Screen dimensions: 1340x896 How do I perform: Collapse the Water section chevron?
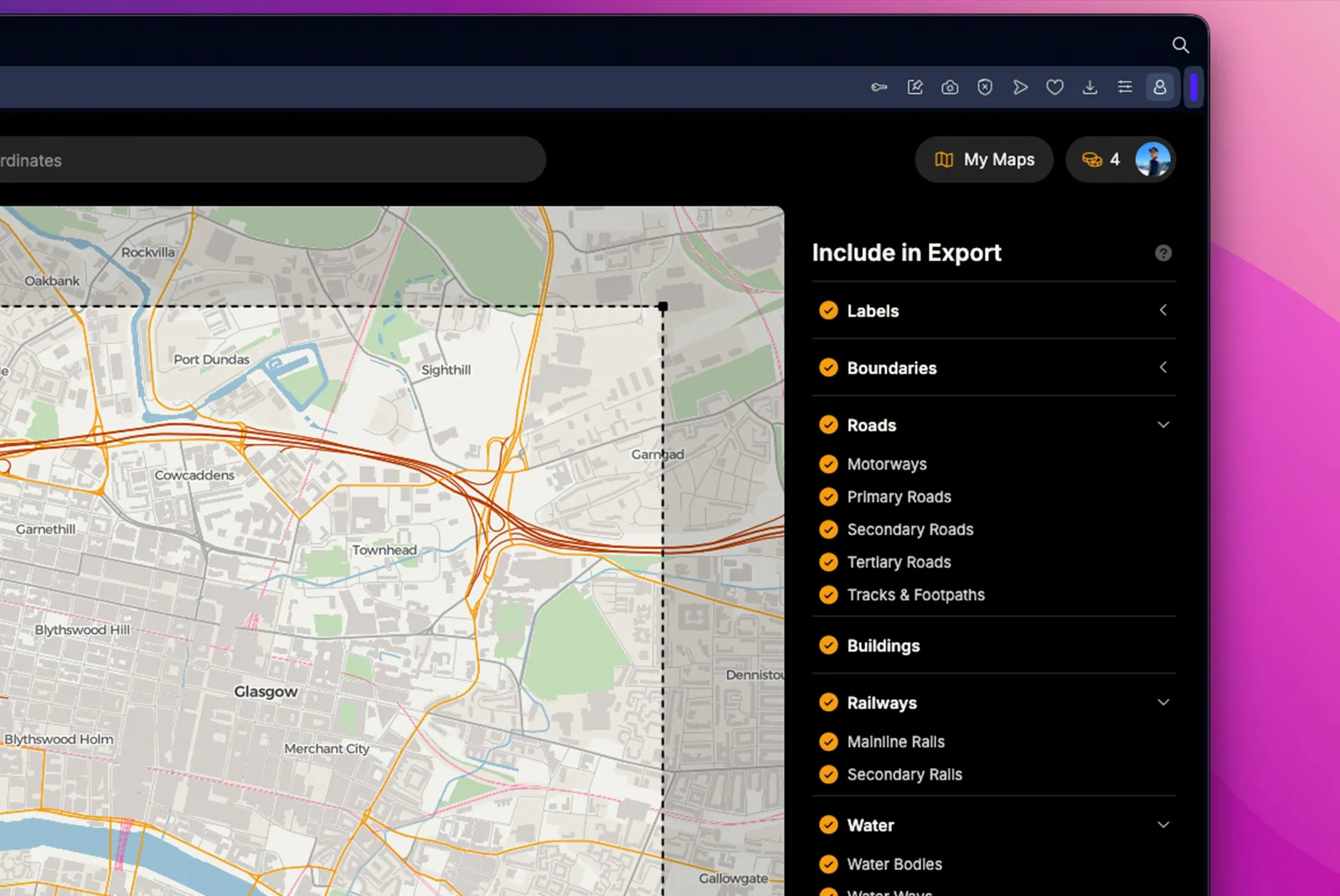[1163, 825]
